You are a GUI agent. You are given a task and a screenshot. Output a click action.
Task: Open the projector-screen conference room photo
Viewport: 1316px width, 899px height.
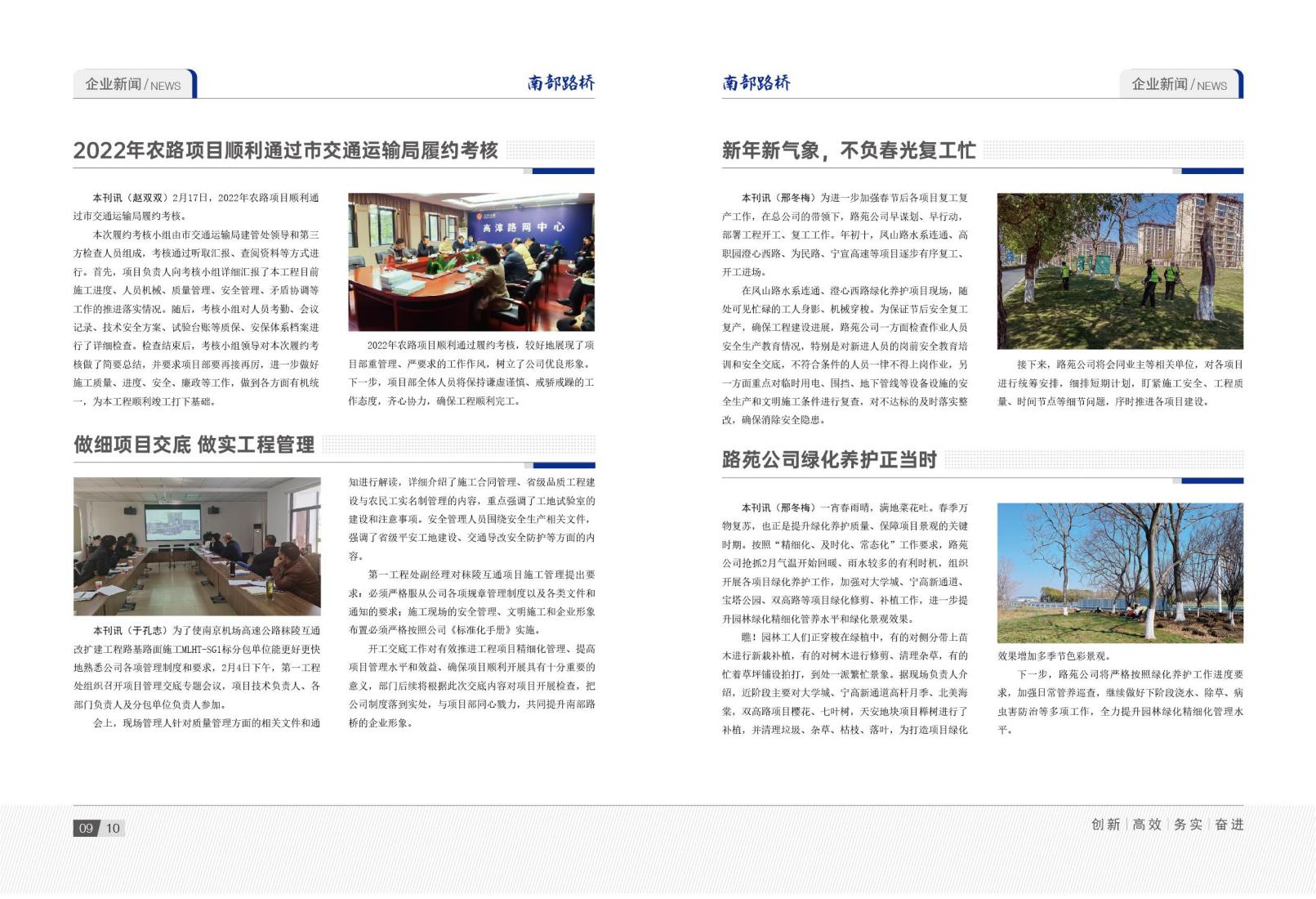pyautogui.click(x=197, y=546)
